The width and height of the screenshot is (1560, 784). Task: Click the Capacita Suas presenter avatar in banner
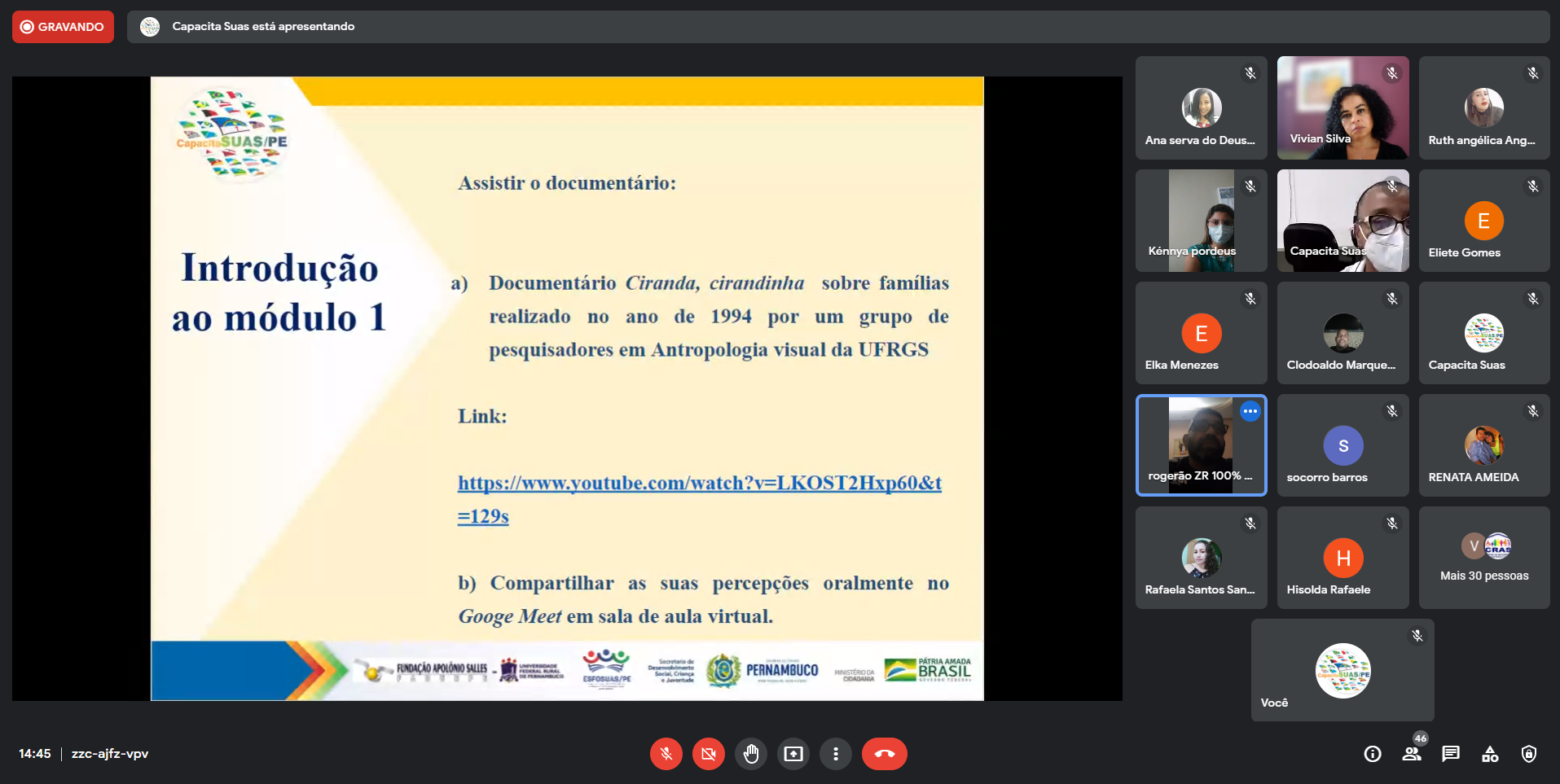pos(150,27)
